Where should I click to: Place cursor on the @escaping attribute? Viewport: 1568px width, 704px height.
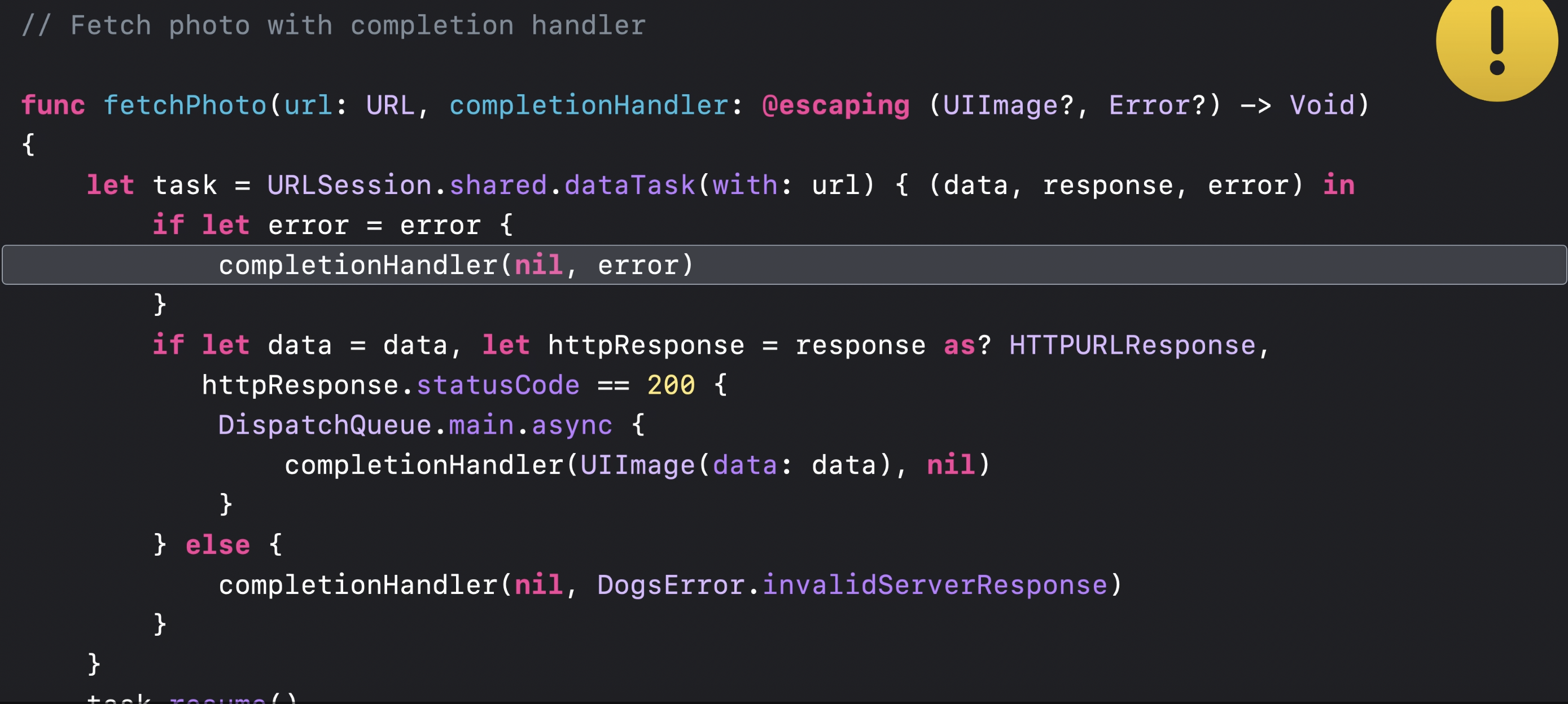pyautogui.click(x=835, y=105)
